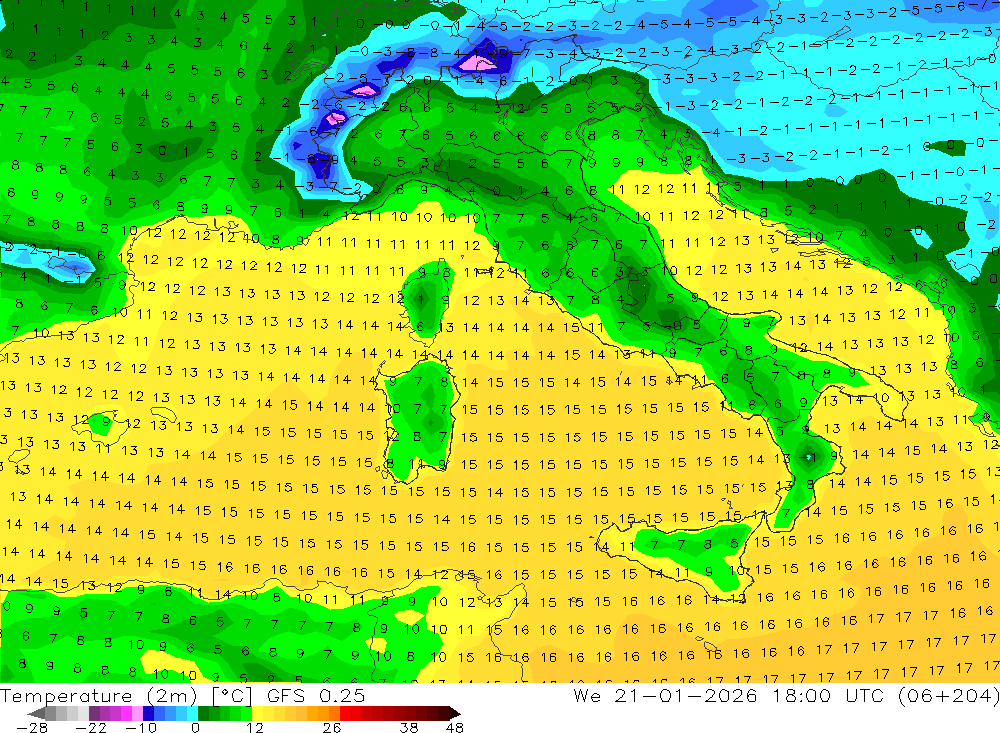The height and width of the screenshot is (733, 1000).
Task: Click the -28 color scale label
Action: click(x=32, y=728)
